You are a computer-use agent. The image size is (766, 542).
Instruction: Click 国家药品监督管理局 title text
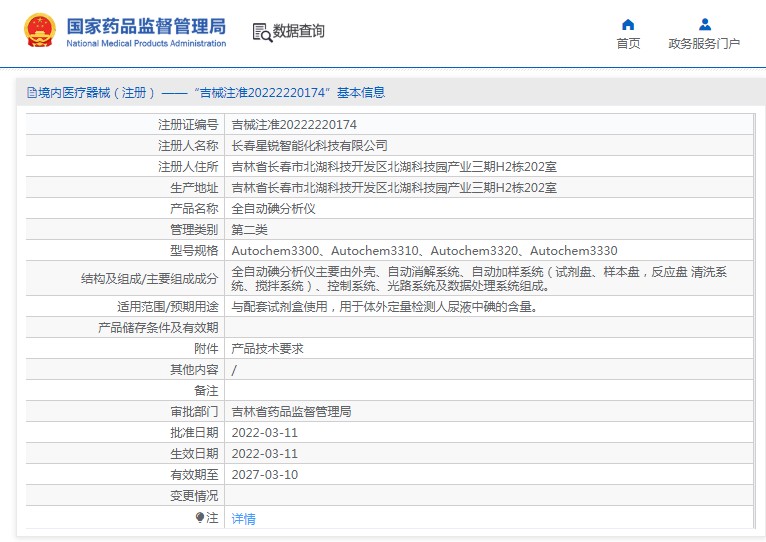(146, 26)
